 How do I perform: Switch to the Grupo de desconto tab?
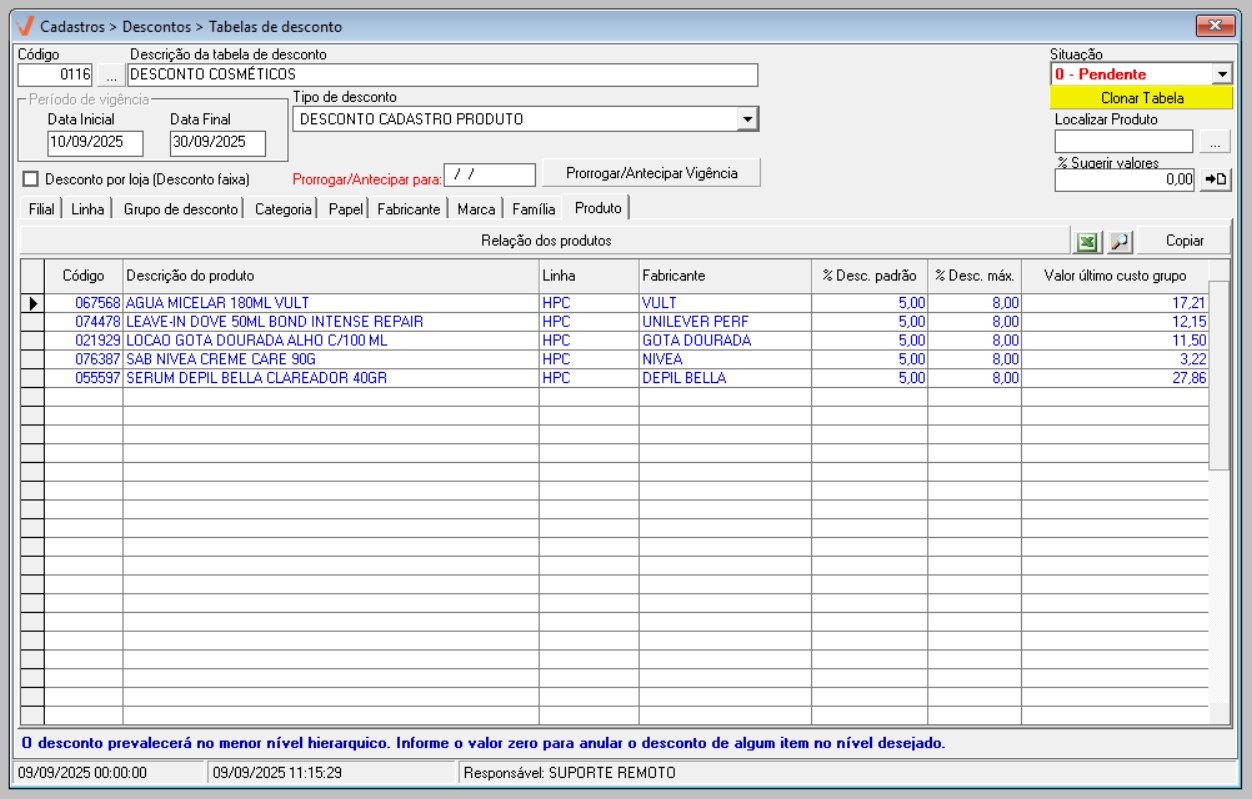point(181,209)
